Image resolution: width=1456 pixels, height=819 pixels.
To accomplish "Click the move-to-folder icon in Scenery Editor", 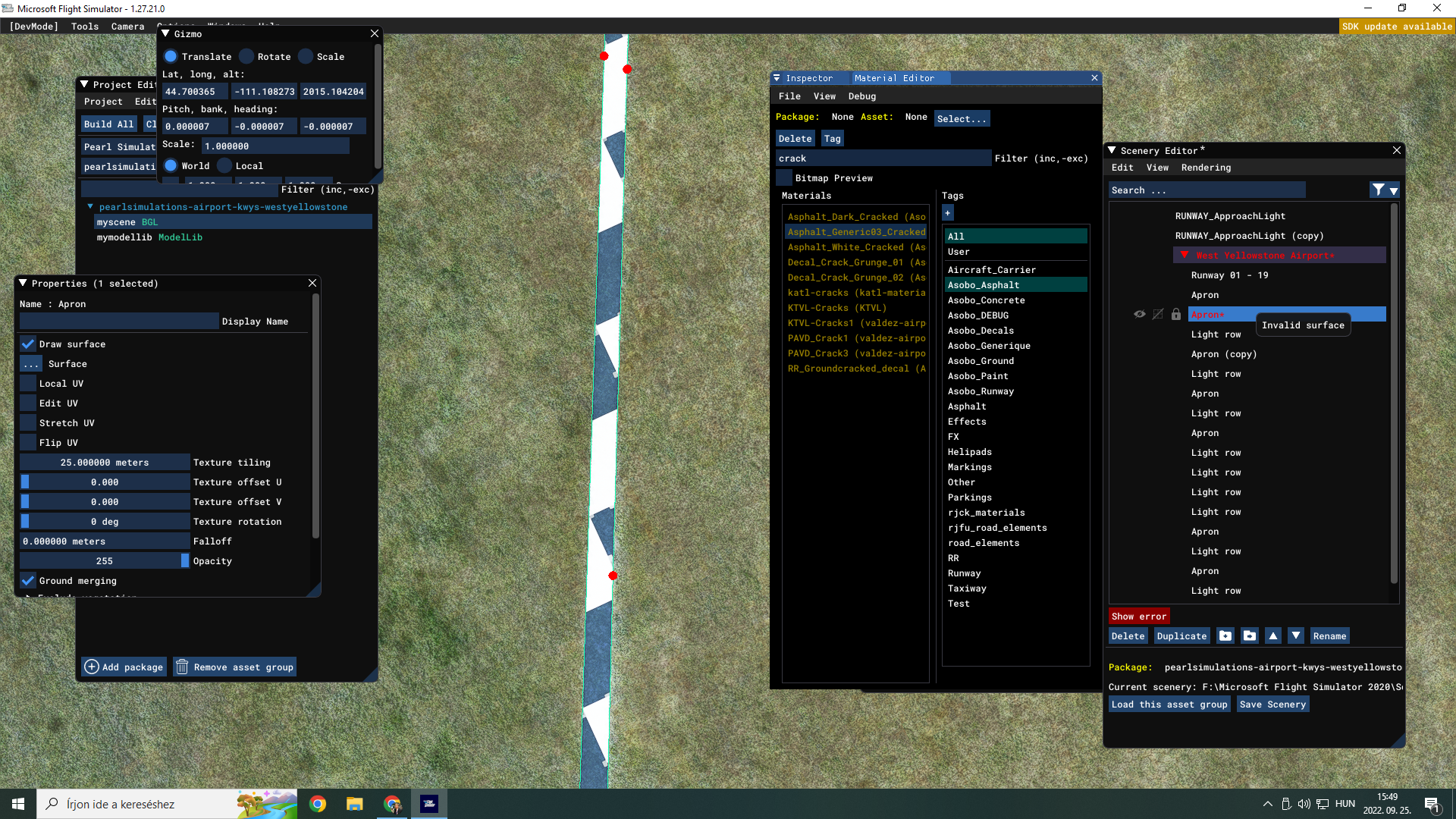I will [x=1250, y=636].
